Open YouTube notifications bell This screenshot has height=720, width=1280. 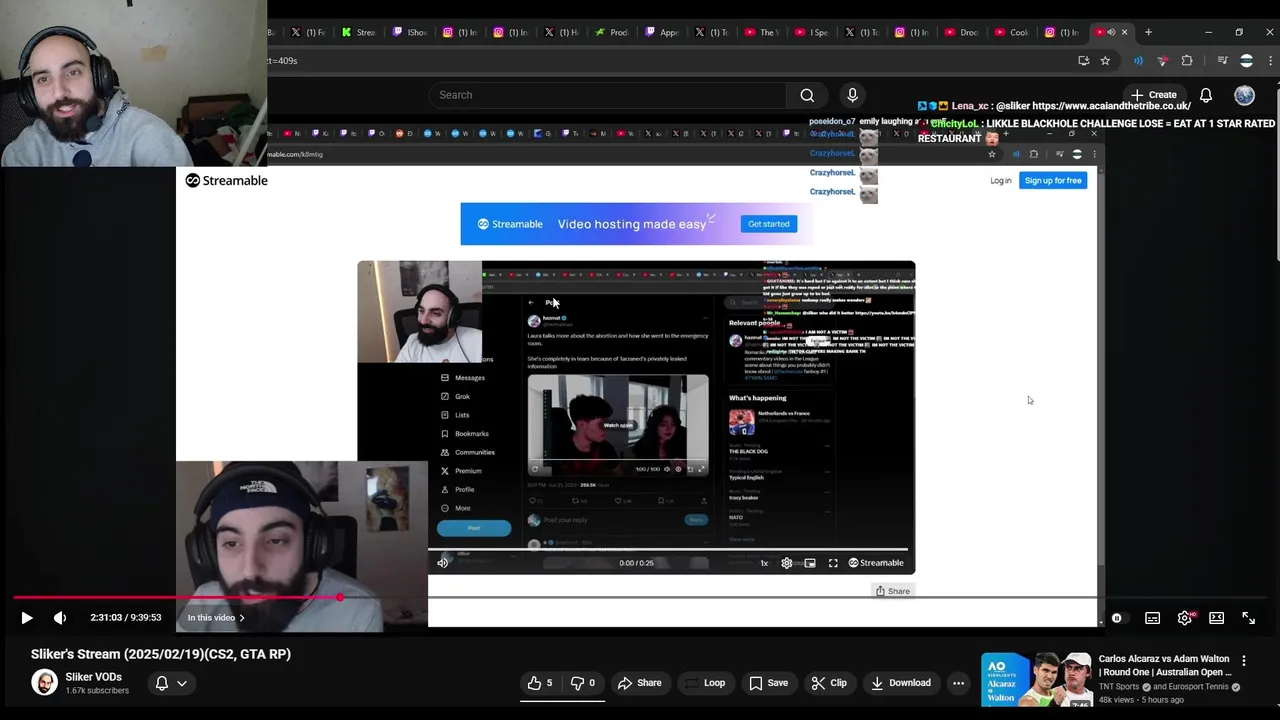click(1206, 95)
